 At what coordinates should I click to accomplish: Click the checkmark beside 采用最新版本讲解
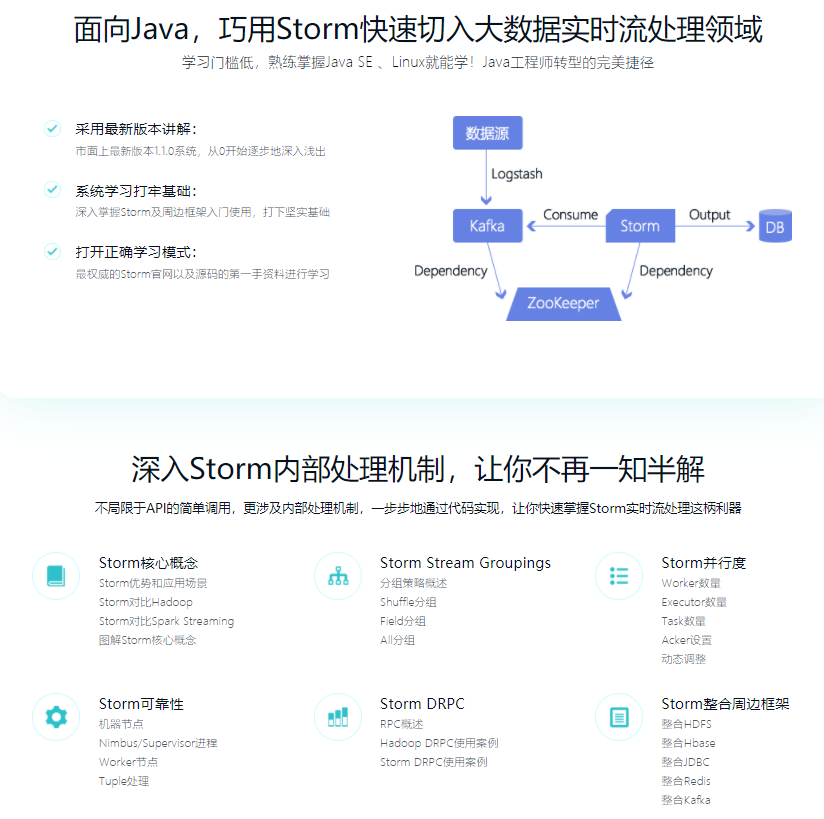coord(52,128)
